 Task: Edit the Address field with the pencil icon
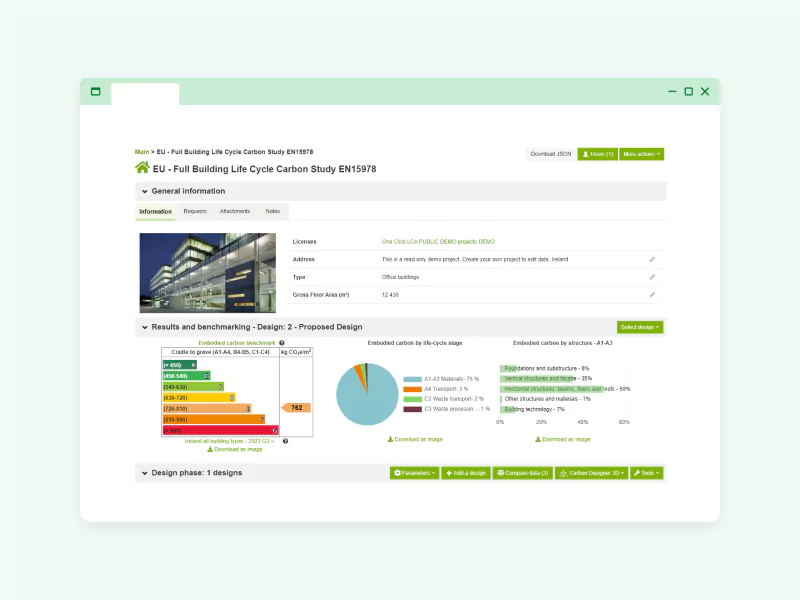pos(652,259)
